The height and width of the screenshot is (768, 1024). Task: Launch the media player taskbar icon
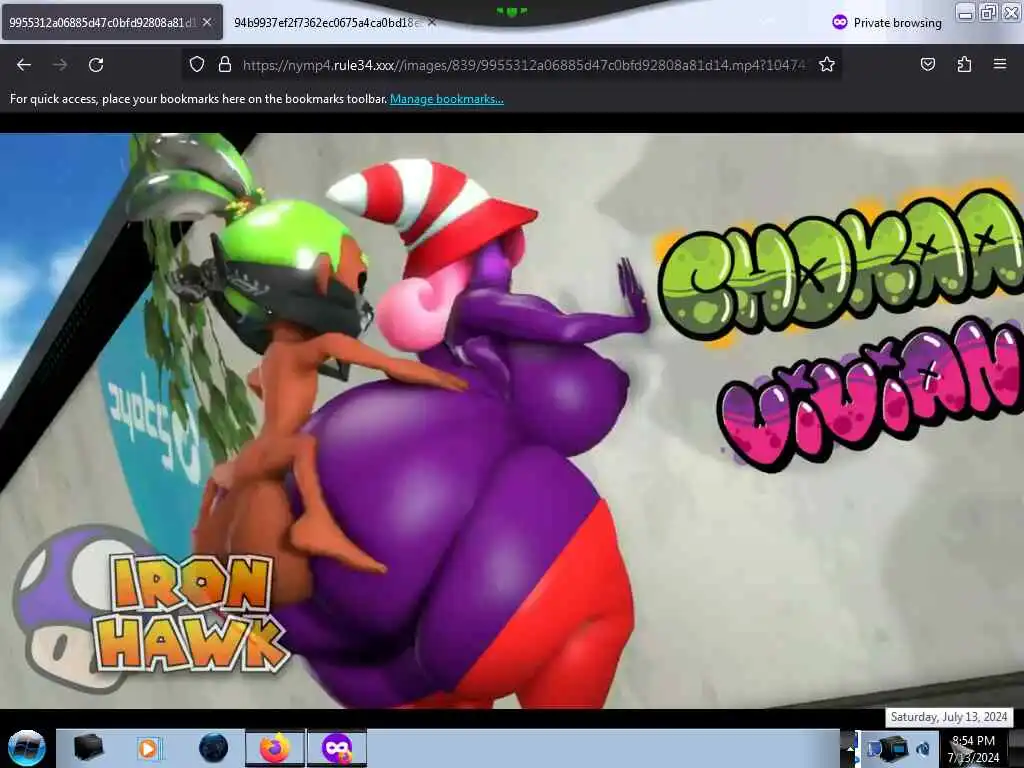click(149, 748)
